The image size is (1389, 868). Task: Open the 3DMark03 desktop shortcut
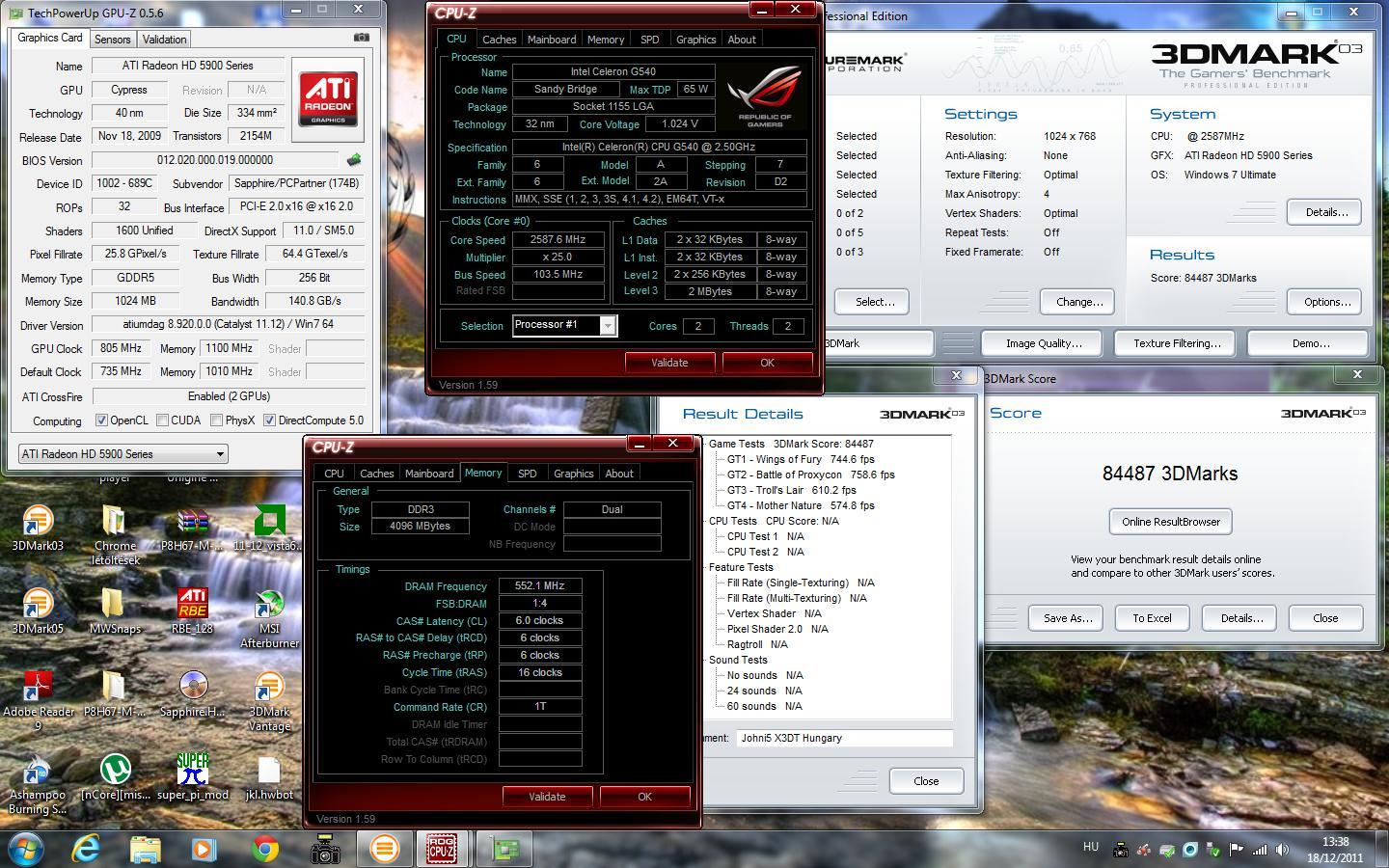click(38, 529)
